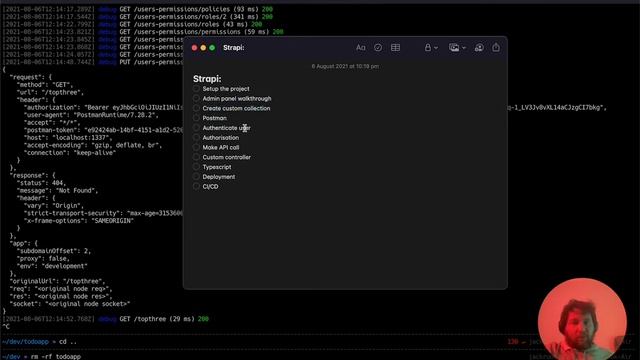Viewport: 640px width, 360px height.
Task: Click the 'cd ..' terminal command line
Action: 68,342
